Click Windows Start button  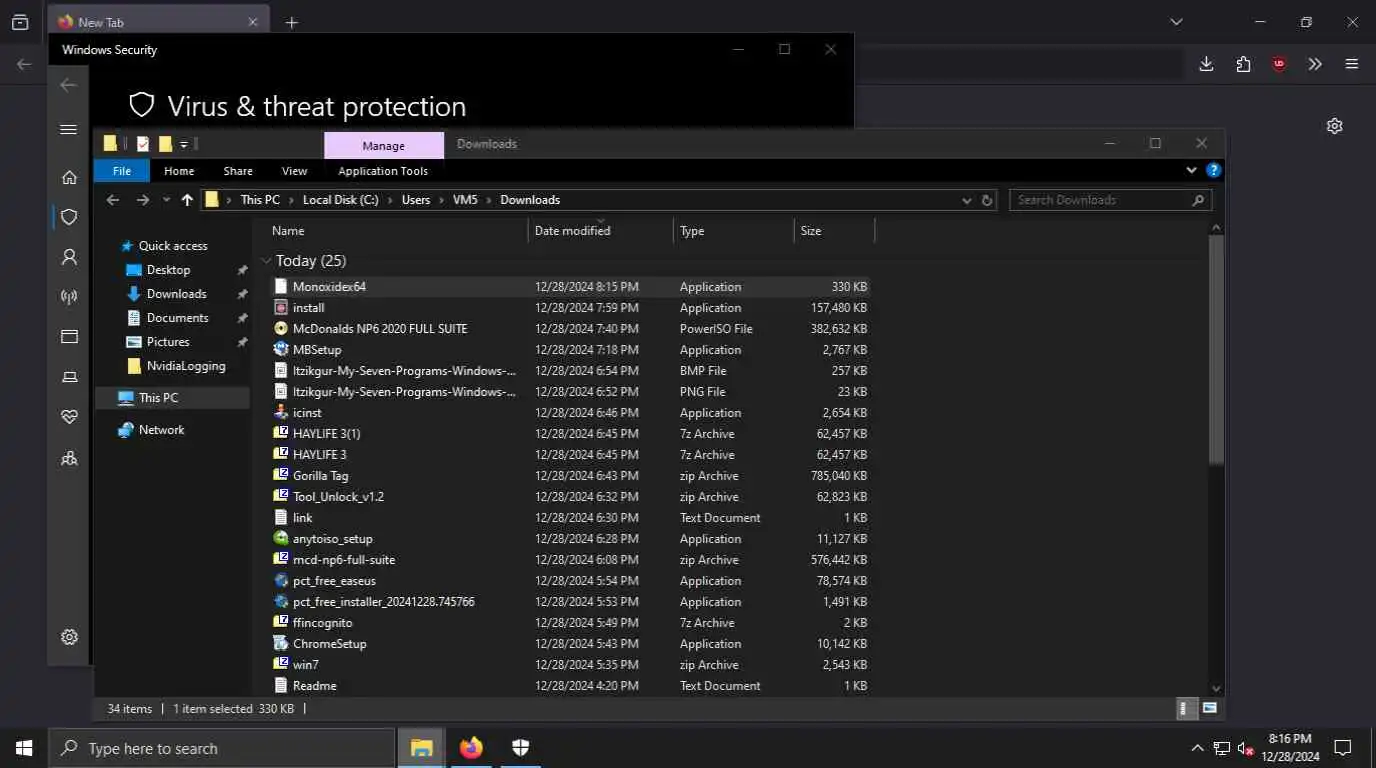(x=24, y=748)
